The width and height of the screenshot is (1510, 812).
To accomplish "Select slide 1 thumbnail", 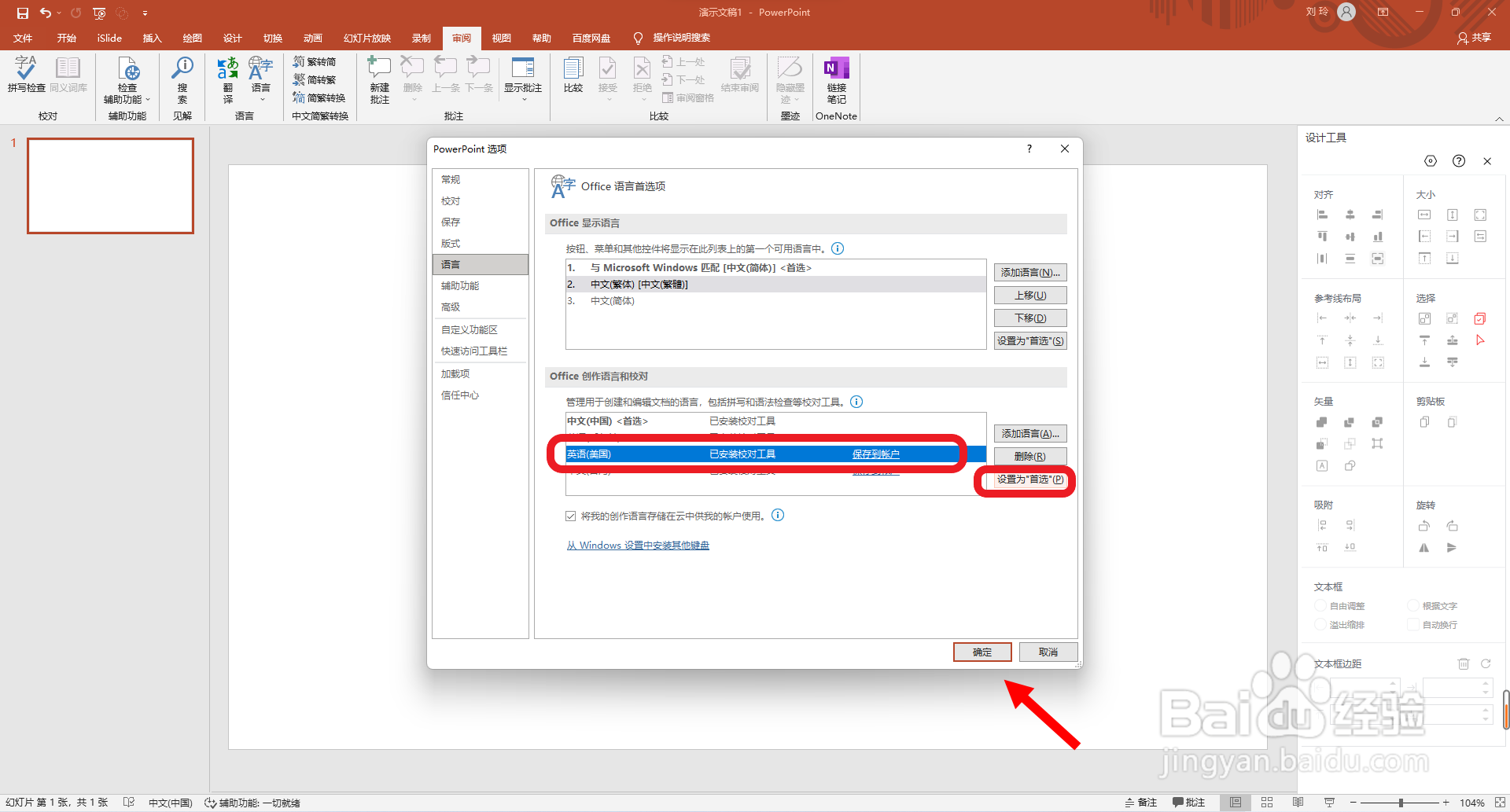I will (110, 186).
